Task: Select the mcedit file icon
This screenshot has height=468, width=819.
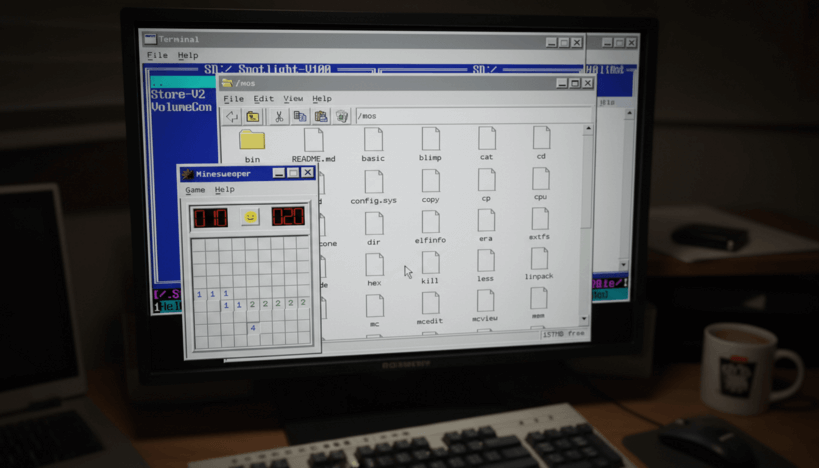Action: (x=430, y=302)
